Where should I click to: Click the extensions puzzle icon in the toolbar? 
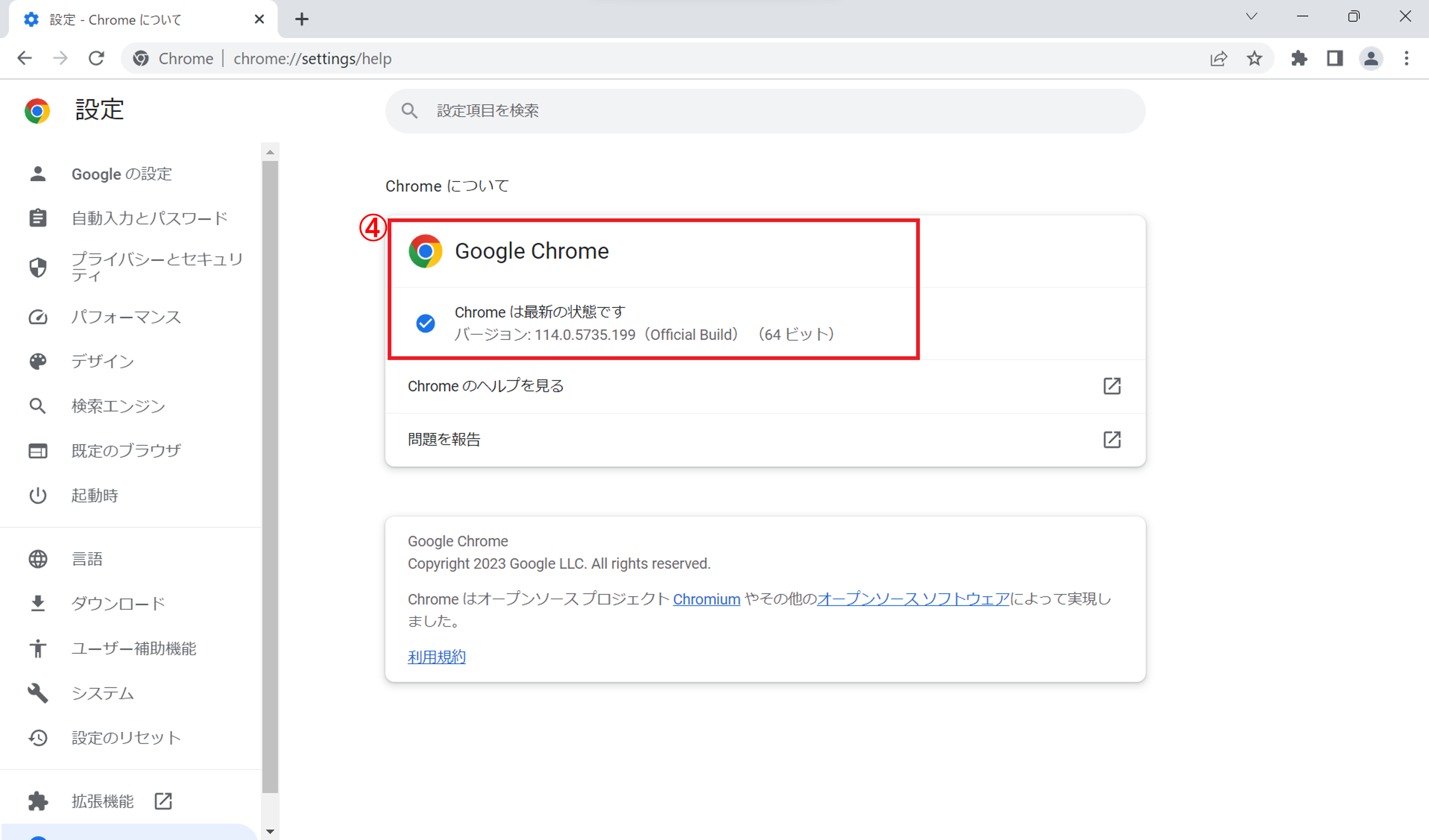click(x=1299, y=58)
